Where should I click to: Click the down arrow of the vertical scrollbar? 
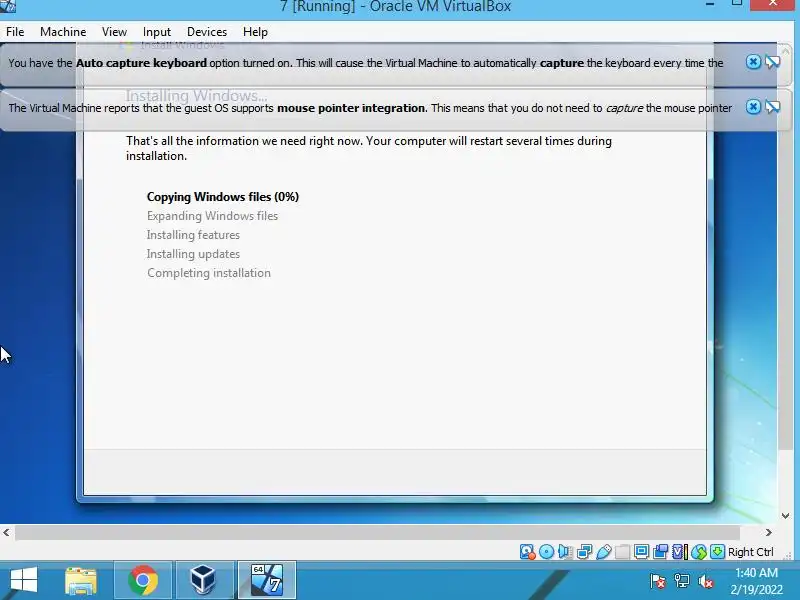[x=786, y=516]
